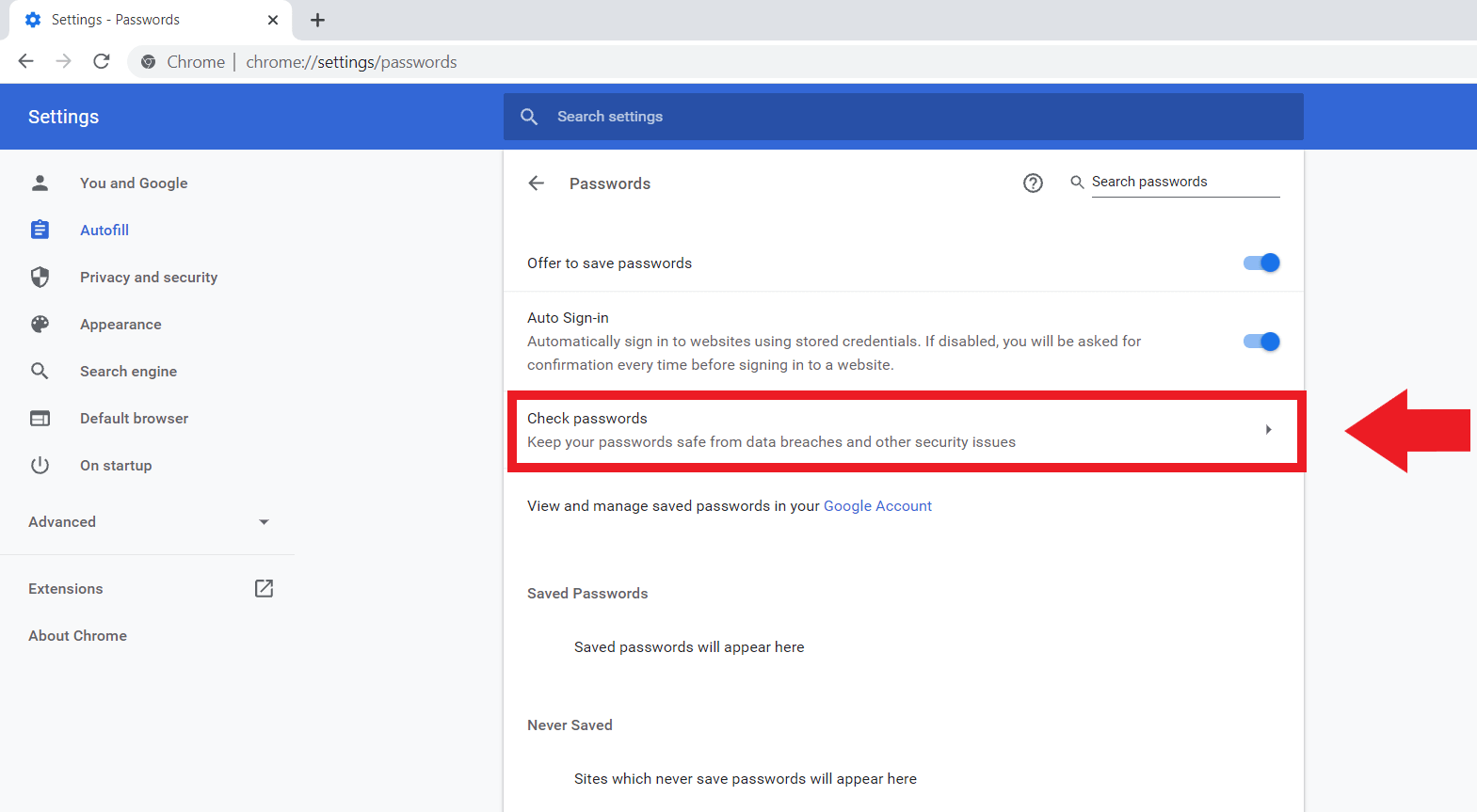Open a new tab with plus icon
This screenshot has height=812, width=1477.
318,20
